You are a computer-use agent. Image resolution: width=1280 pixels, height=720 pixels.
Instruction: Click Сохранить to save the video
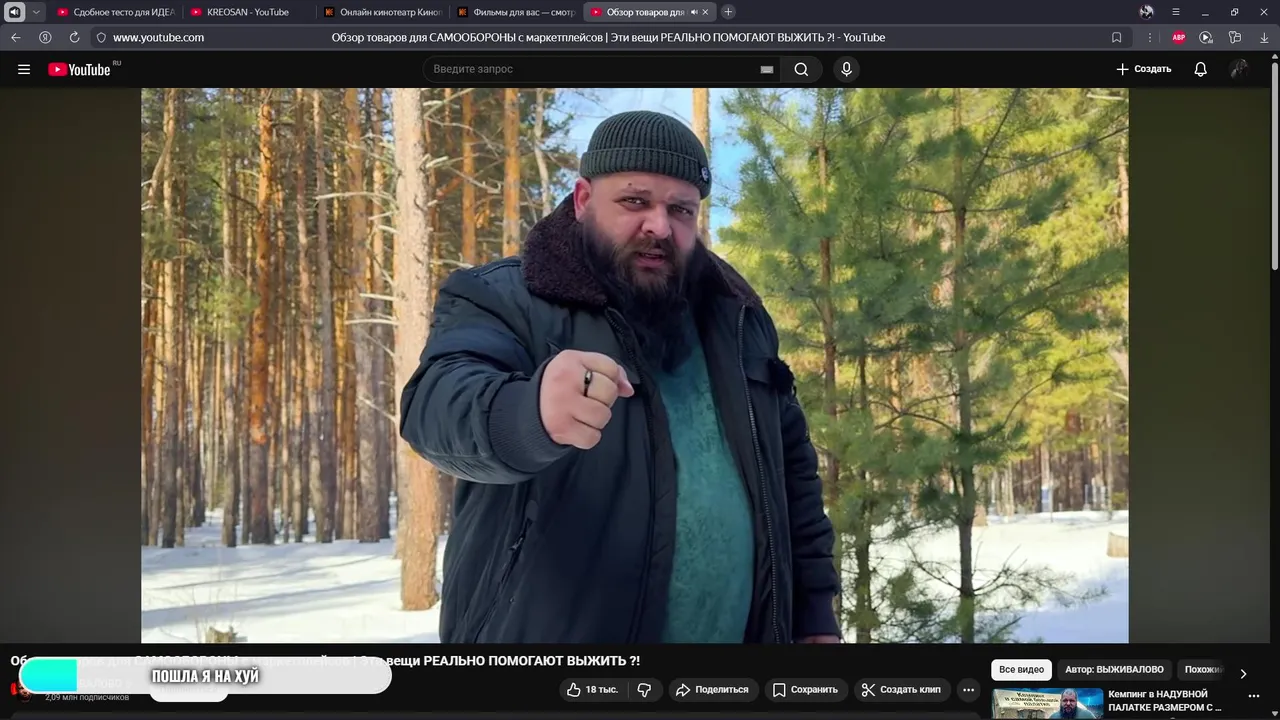point(805,690)
